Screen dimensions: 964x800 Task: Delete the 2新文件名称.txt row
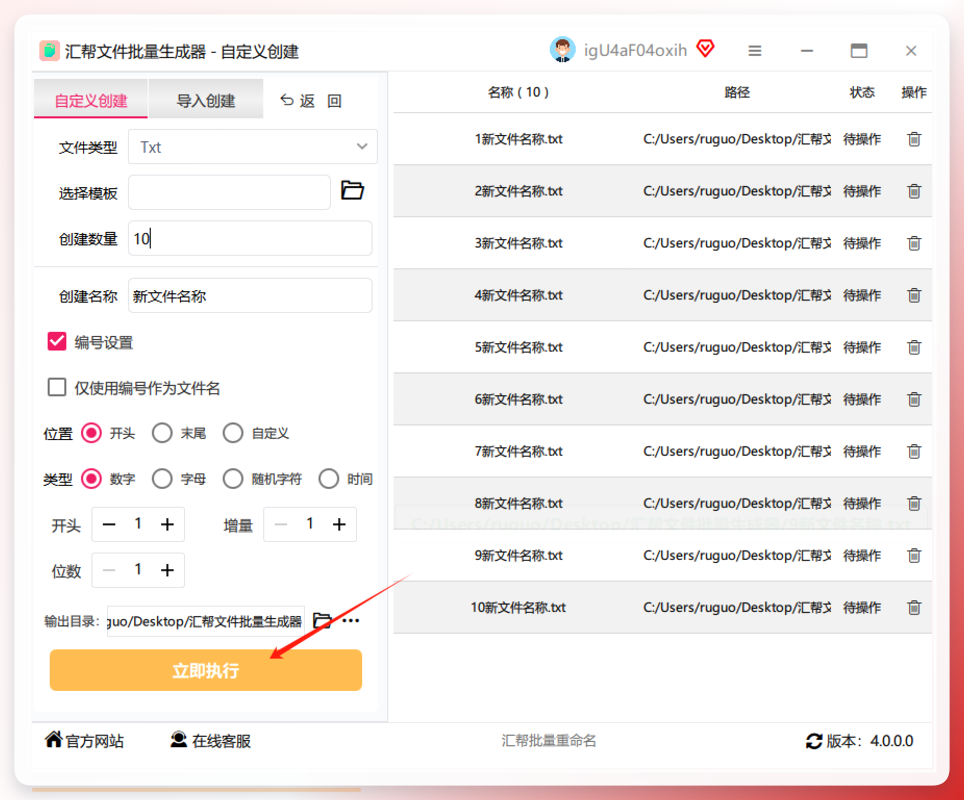click(x=914, y=191)
